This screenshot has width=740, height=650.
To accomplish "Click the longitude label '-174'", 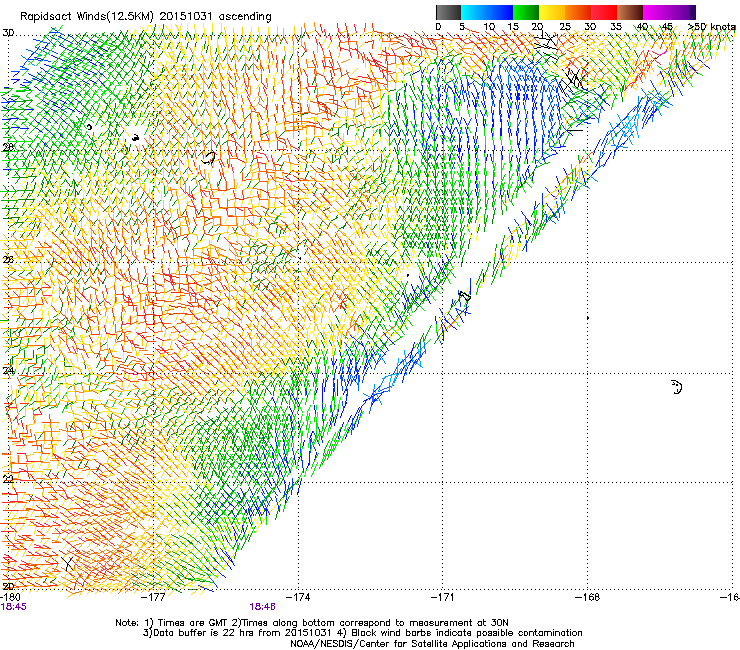I will (299, 598).
